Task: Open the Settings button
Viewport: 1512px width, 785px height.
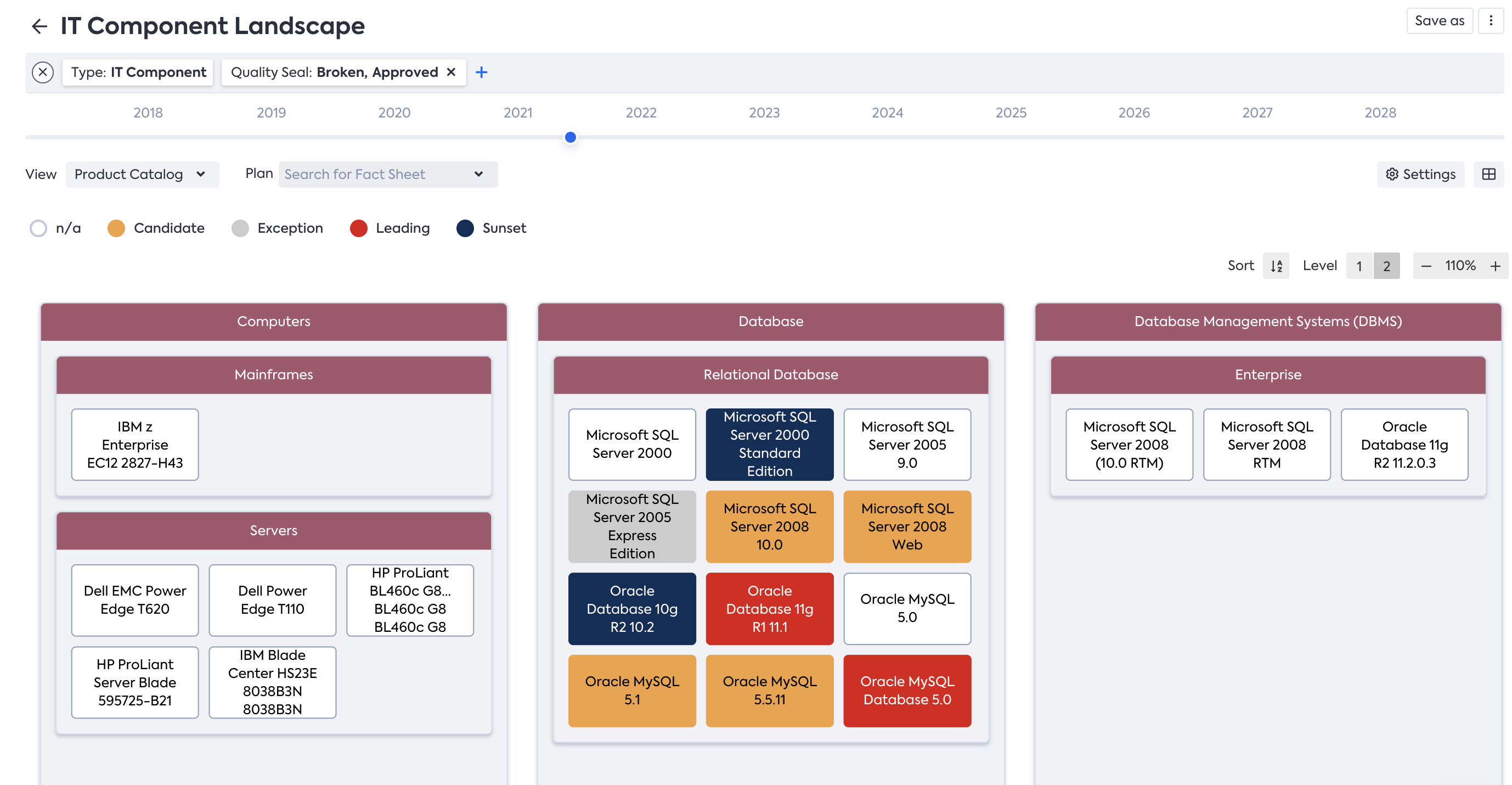Action: 1420,175
